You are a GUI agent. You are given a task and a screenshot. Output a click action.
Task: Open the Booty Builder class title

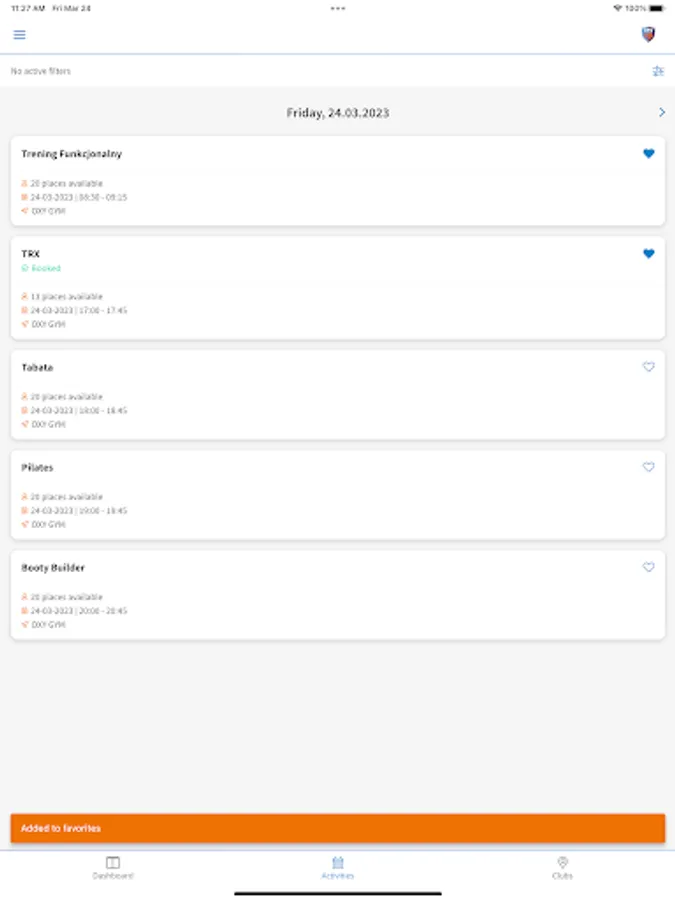pos(53,568)
